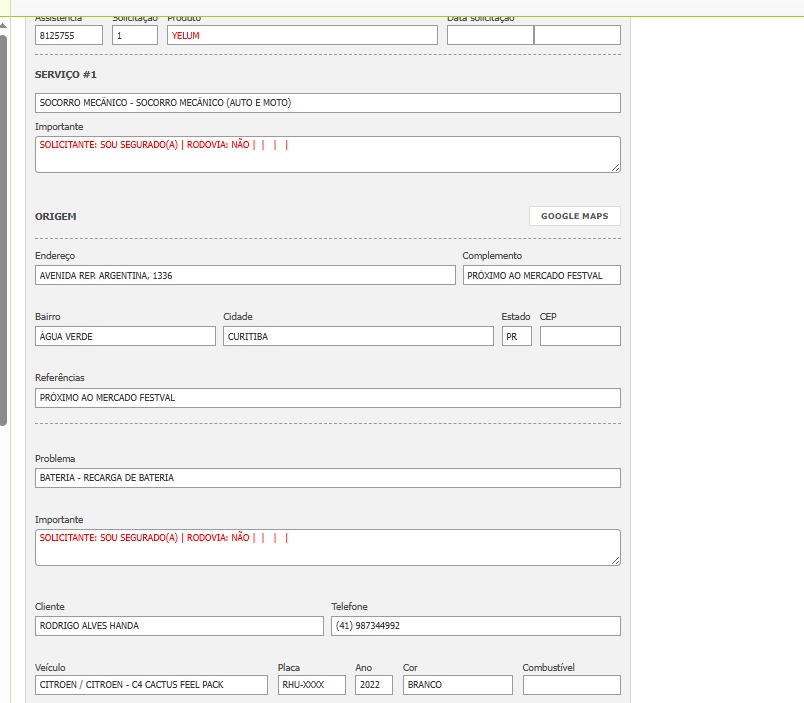The height and width of the screenshot is (703, 804).
Task: Click the first Importante text area
Action: point(327,155)
